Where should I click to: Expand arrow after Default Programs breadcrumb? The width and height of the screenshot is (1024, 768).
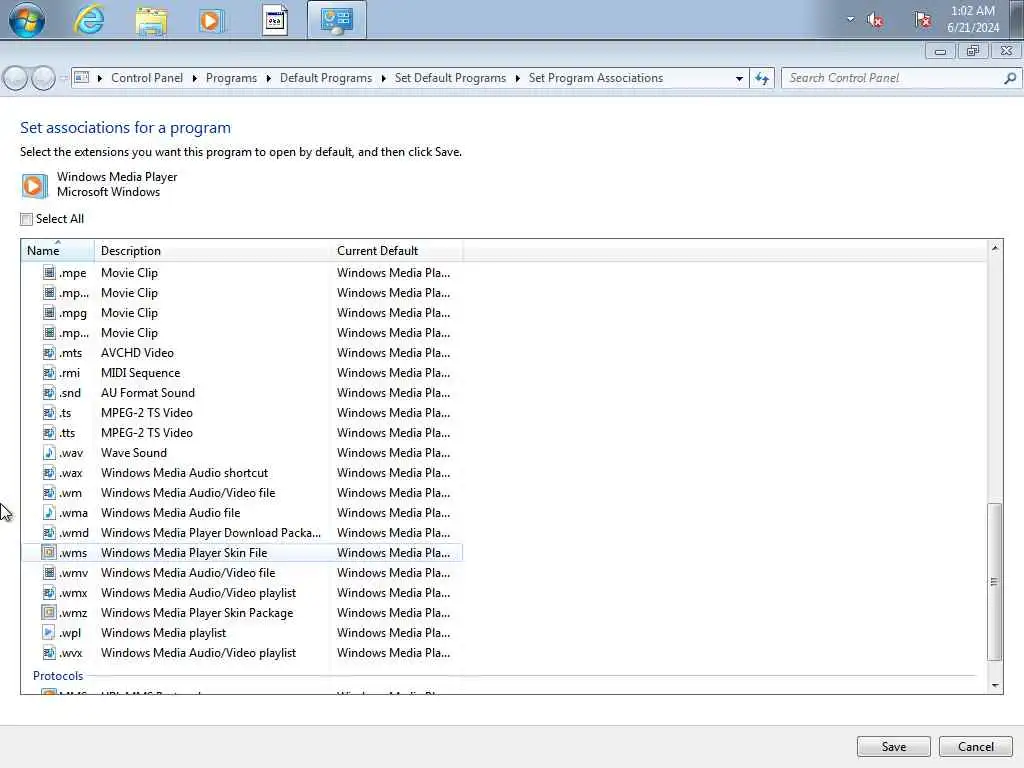click(x=383, y=78)
